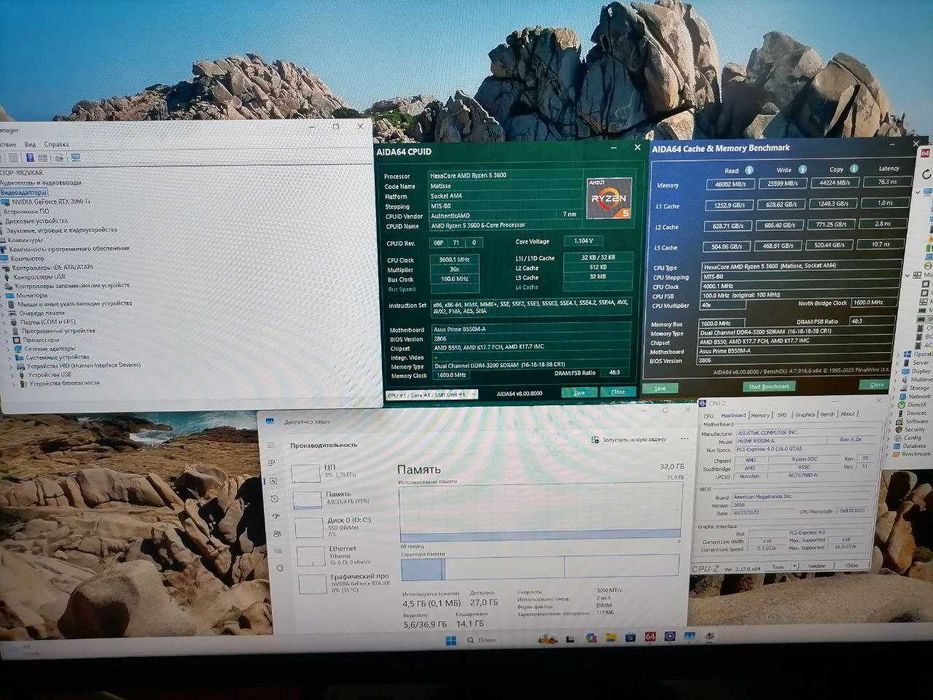Viewport: 933px width, 700px height.
Task: Switch to Memory tab in CPU-Z
Action: pos(760,415)
